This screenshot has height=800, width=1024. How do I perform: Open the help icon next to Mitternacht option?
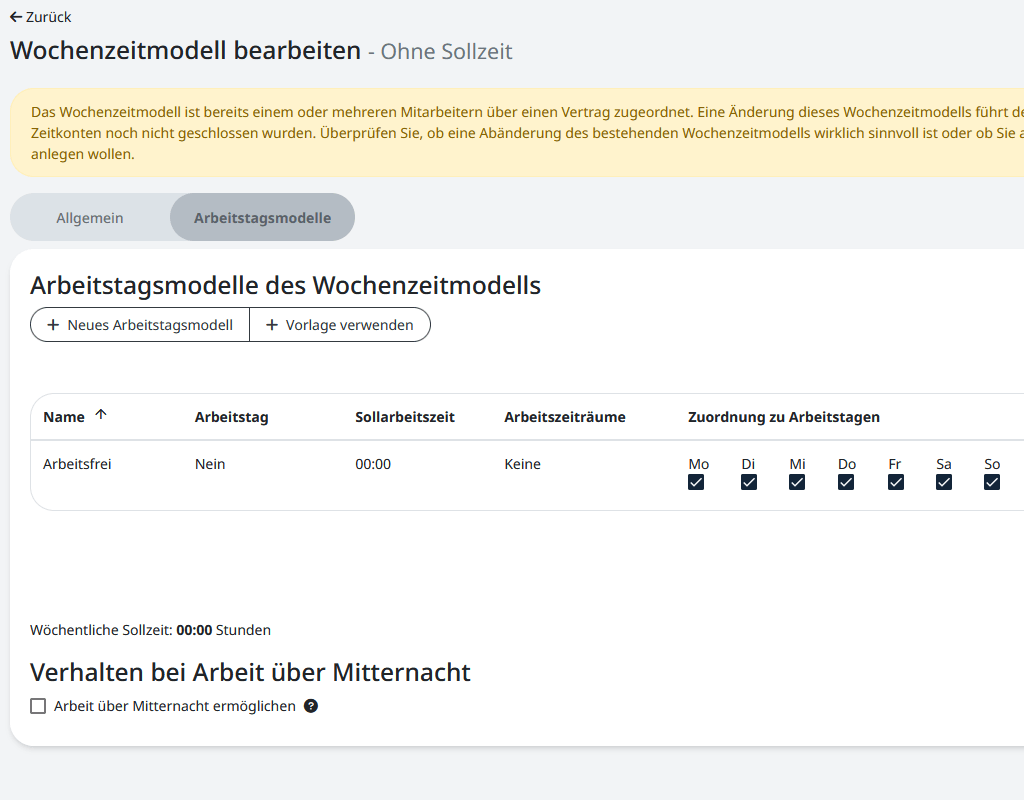pyautogui.click(x=310, y=706)
